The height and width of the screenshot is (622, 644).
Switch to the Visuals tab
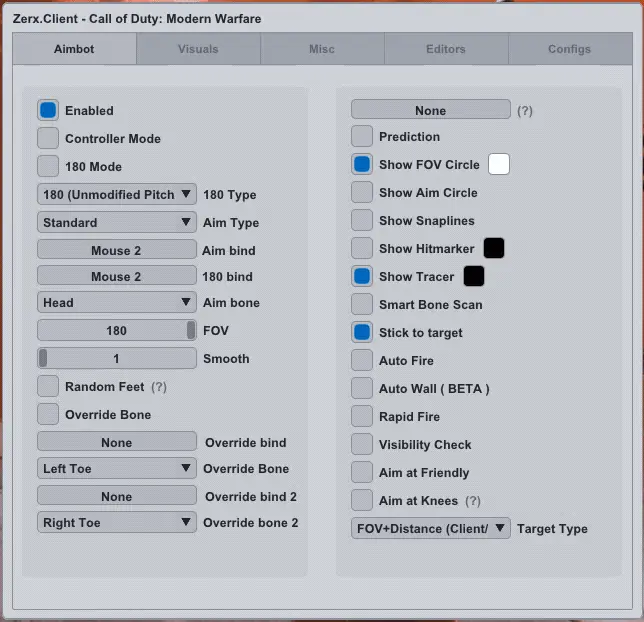pos(198,49)
